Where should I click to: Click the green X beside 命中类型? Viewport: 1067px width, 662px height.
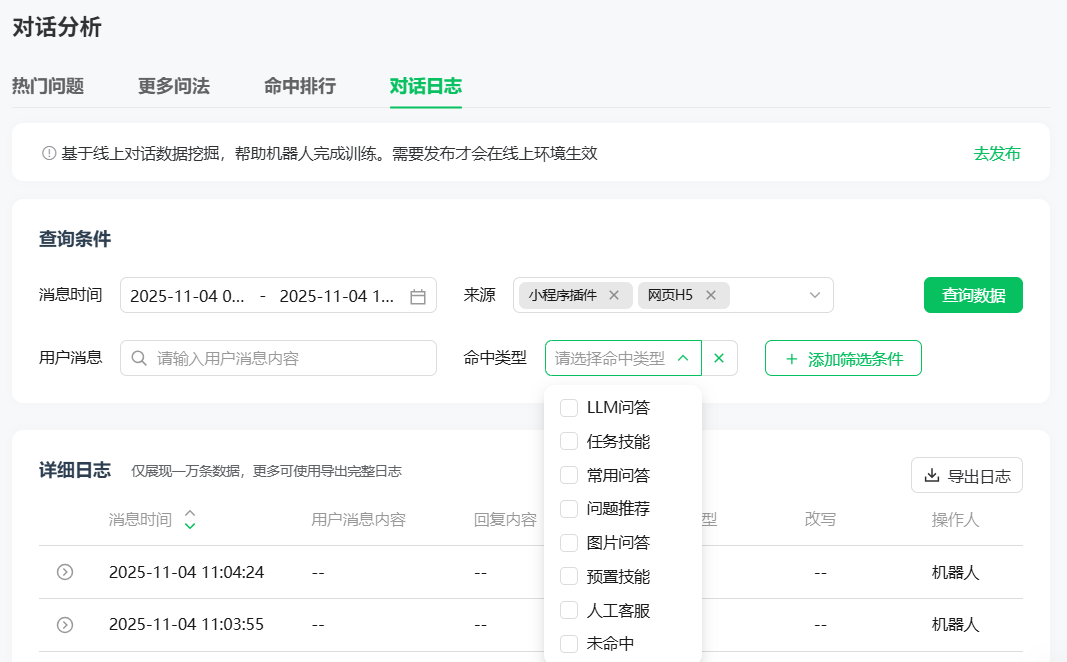pos(719,358)
